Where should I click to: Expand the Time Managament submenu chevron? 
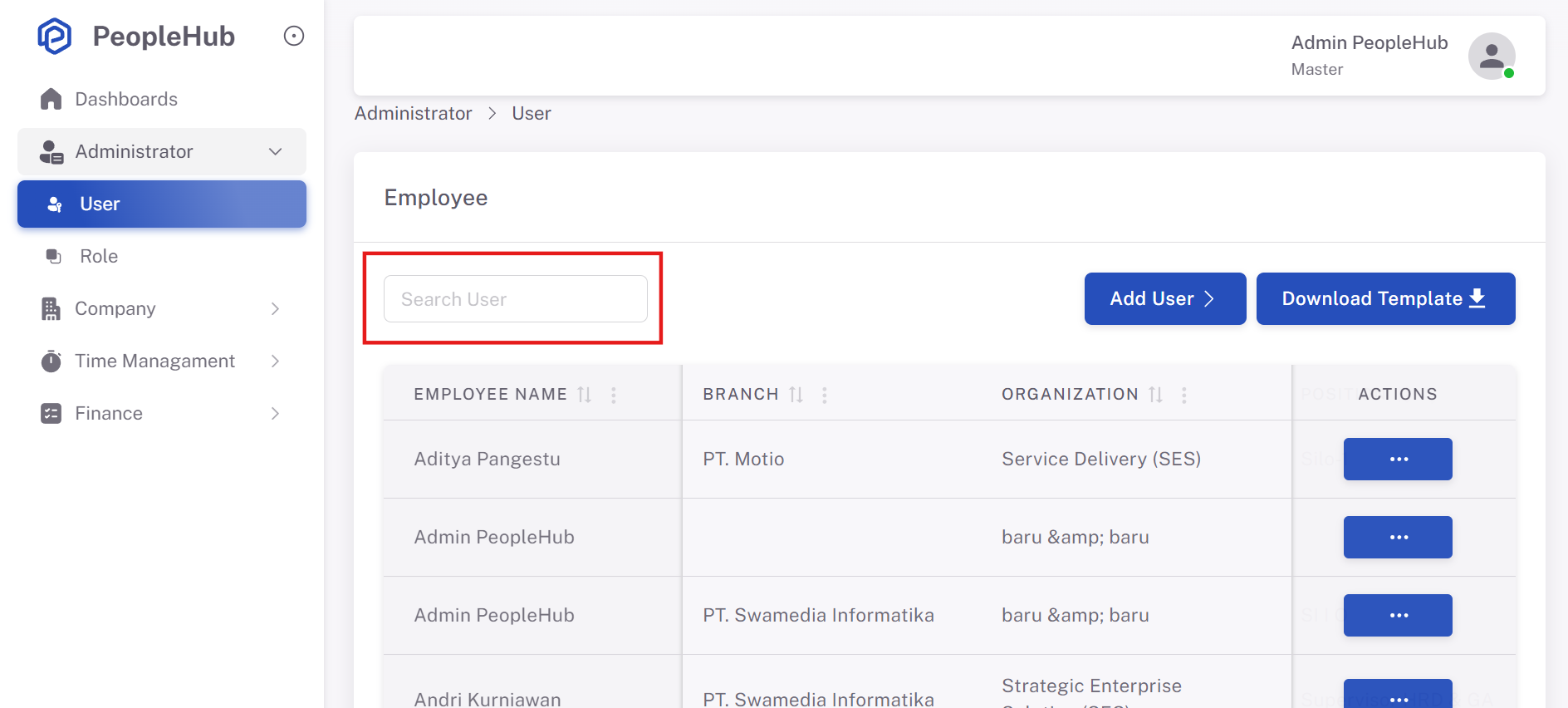(x=276, y=361)
